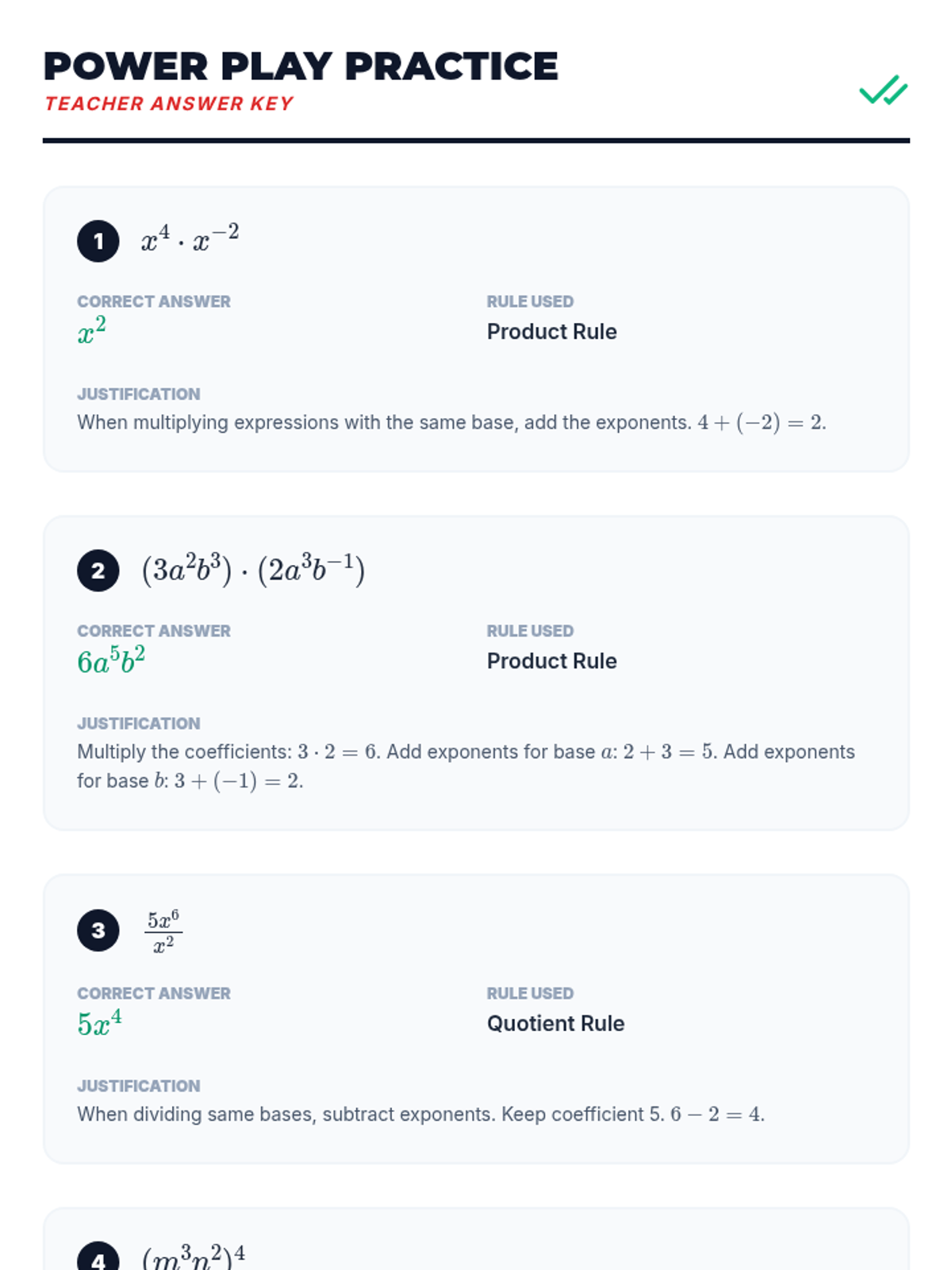
Task: Click the 5x⁶ over x² fraction
Action: 163,930
